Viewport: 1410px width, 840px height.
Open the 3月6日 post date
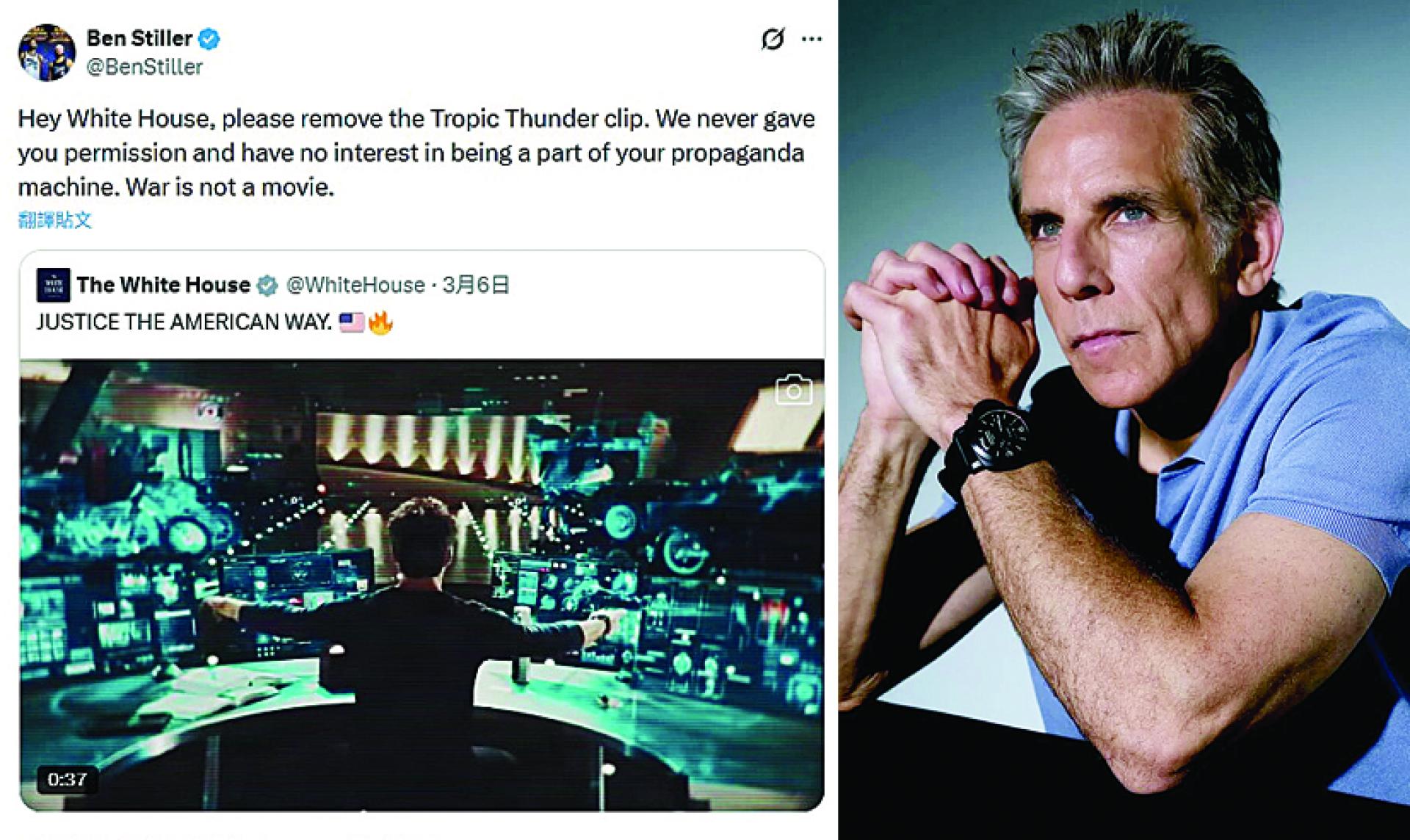pyautogui.click(x=476, y=285)
